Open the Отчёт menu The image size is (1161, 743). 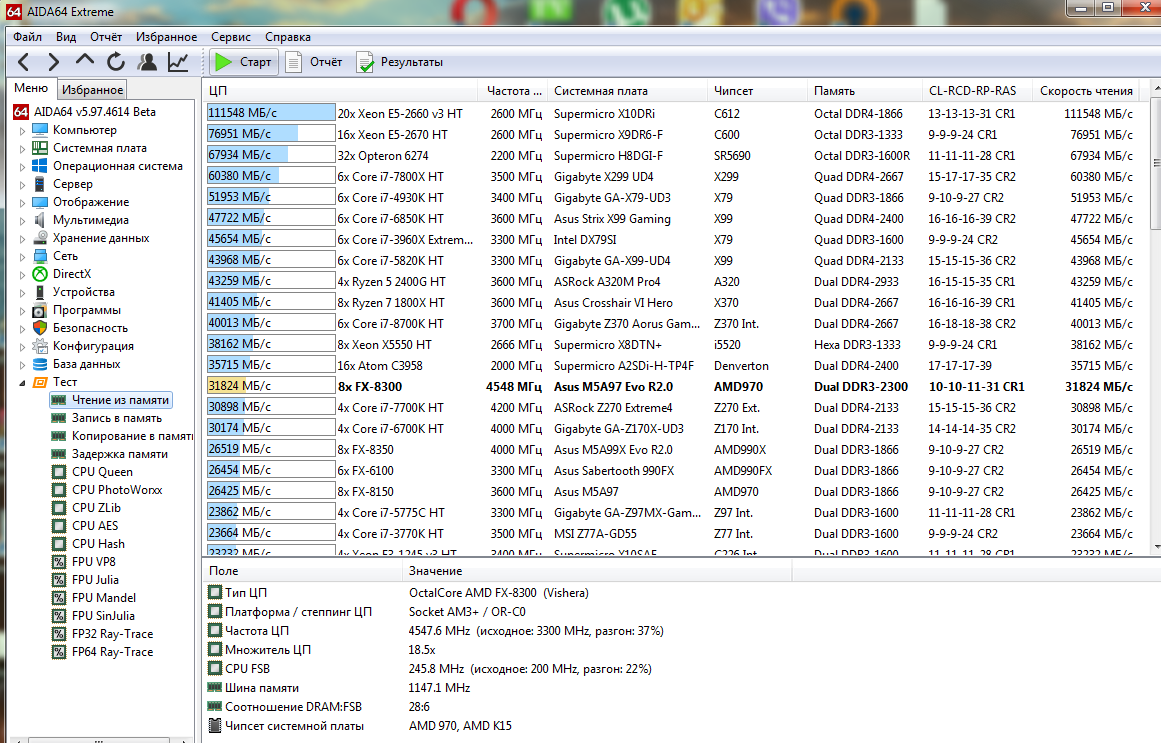tap(106, 37)
